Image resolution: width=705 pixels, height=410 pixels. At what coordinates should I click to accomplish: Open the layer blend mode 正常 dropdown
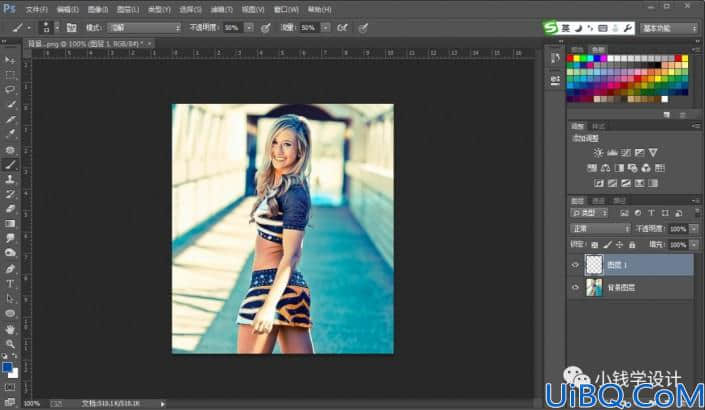tap(600, 229)
